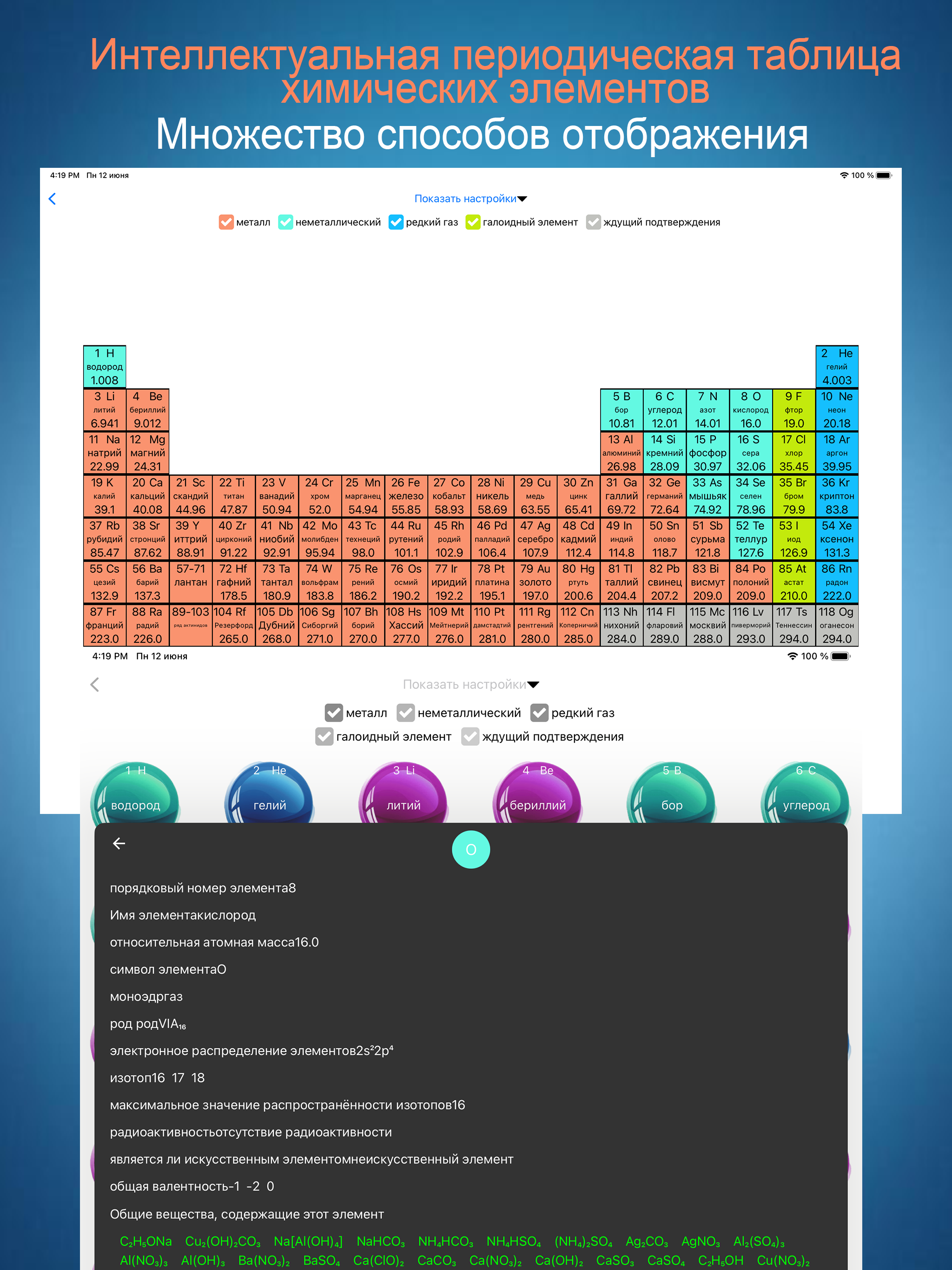Tap the line Имя элементакислород
The image size is (952, 1270).
coord(183,914)
